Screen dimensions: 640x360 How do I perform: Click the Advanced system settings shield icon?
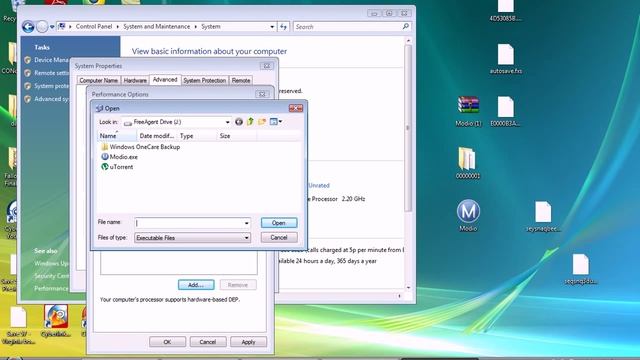coord(27,99)
